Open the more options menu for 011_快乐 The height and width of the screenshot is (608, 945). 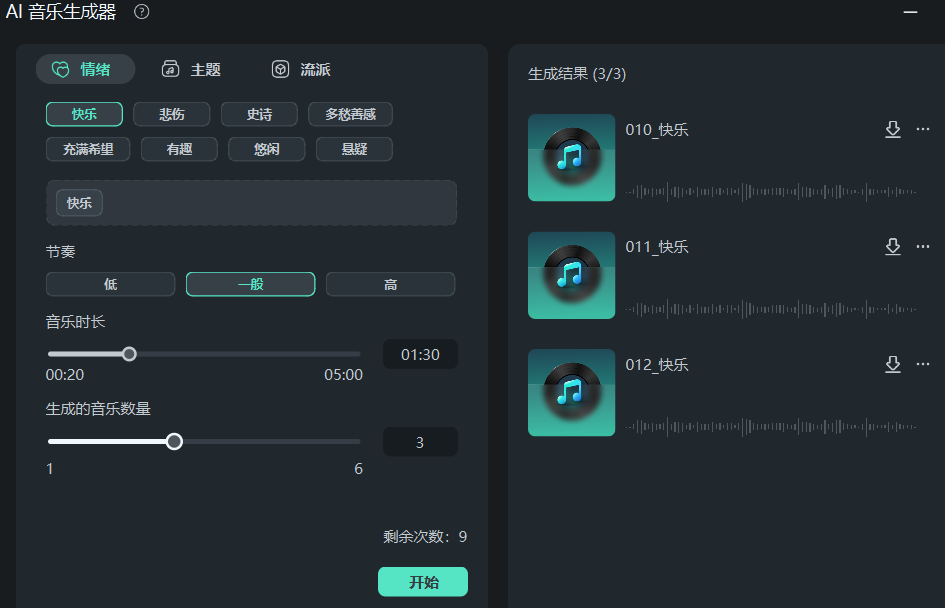pyautogui.click(x=922, y=247)
